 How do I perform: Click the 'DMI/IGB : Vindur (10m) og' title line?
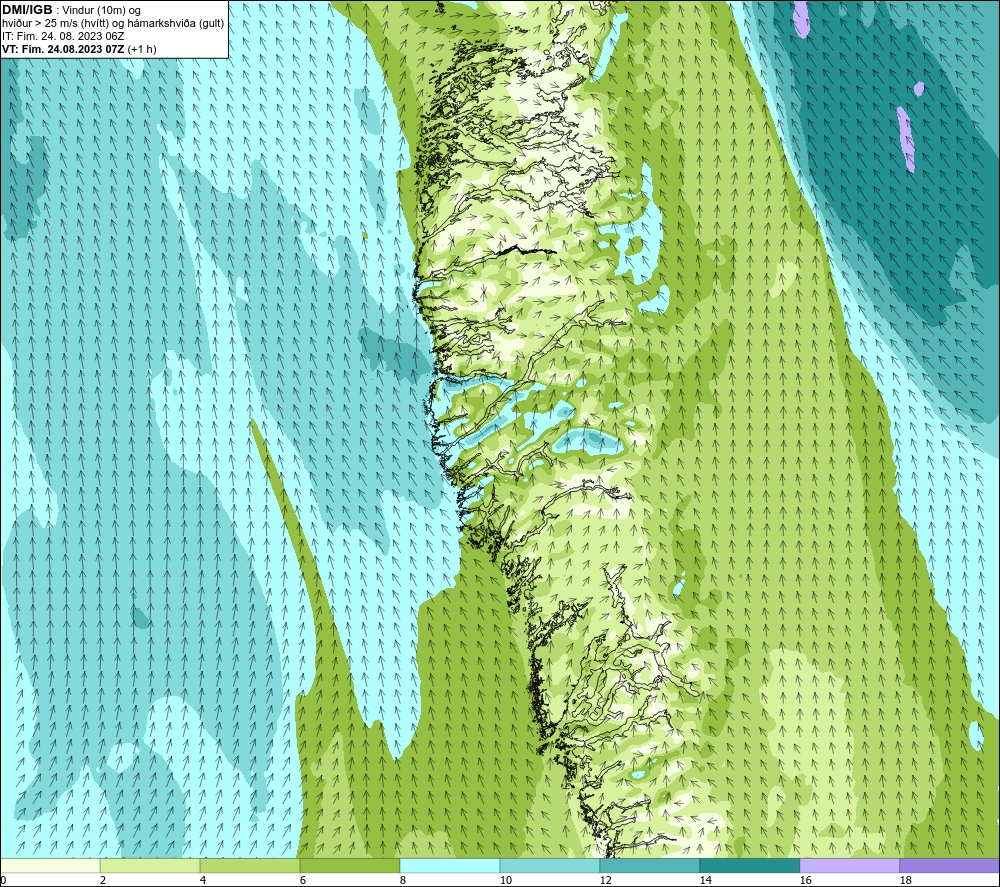click(x=71, y=10)
